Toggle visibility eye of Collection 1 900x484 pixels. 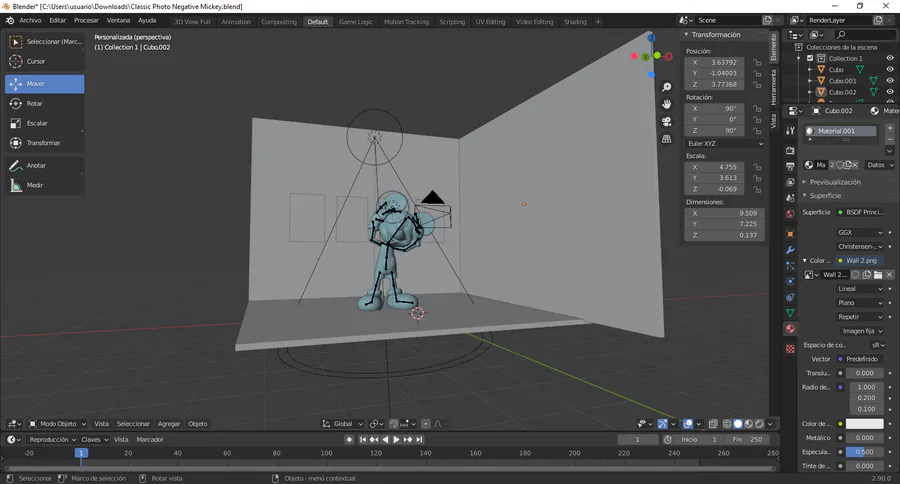point(890,59)
